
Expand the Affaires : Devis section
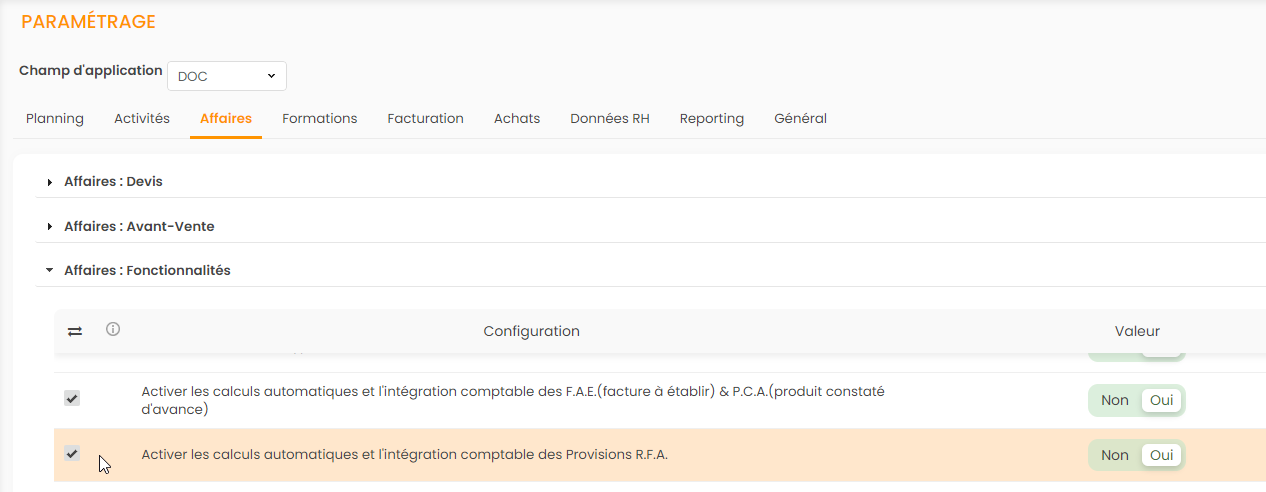(112, 182)
